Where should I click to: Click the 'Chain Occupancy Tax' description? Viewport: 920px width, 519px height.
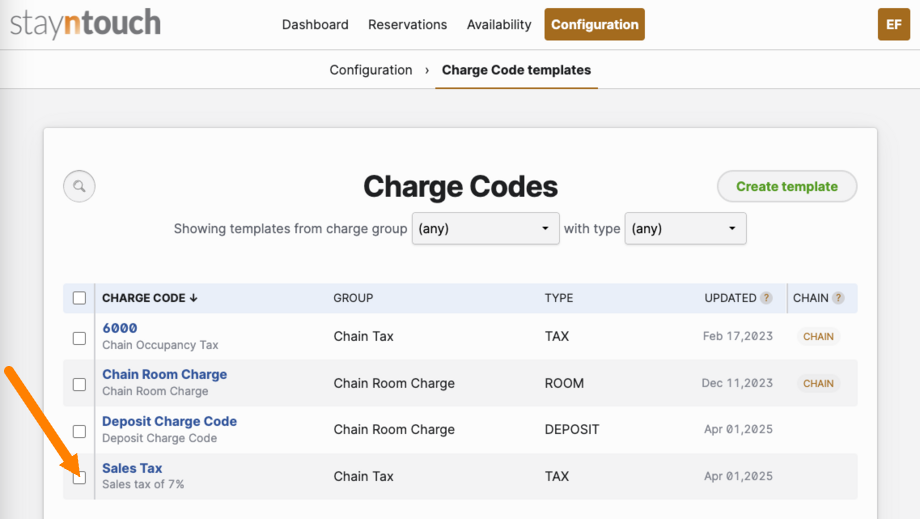tap(160, 345)
